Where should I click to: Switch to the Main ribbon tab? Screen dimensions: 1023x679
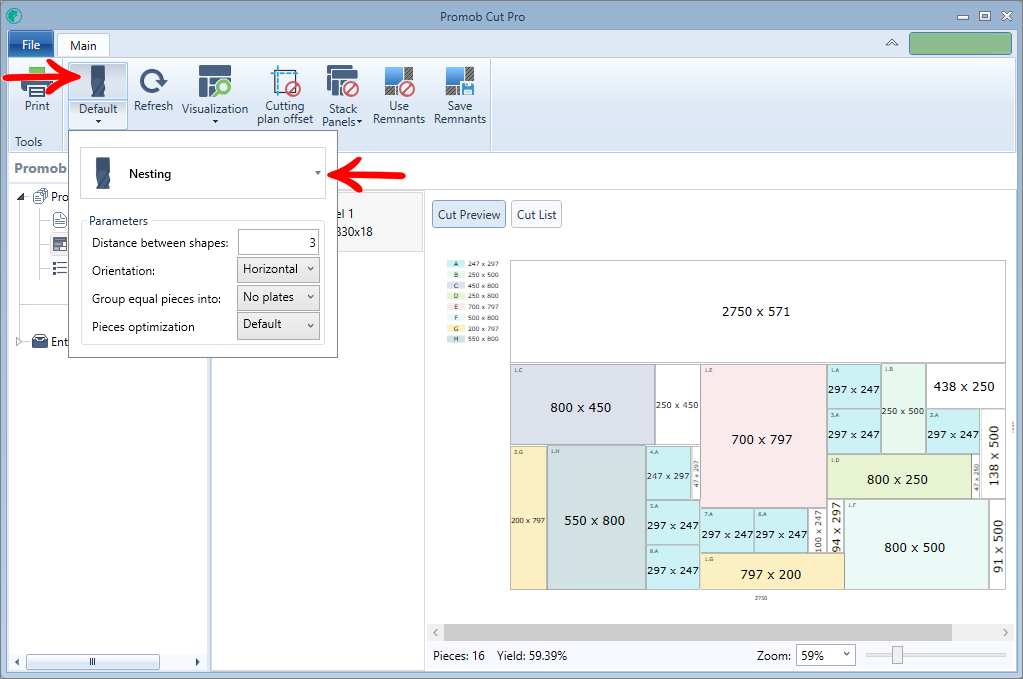point(83,45)
